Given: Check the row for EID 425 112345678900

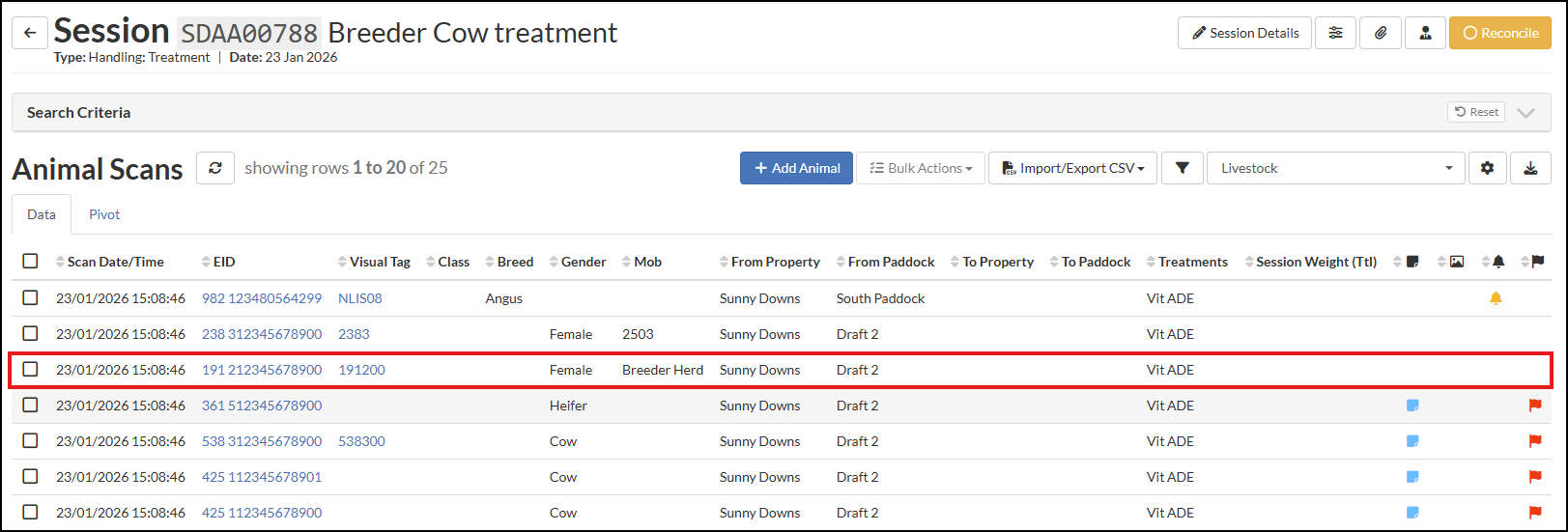Looking at the screenshot, I should coord(30,513).
